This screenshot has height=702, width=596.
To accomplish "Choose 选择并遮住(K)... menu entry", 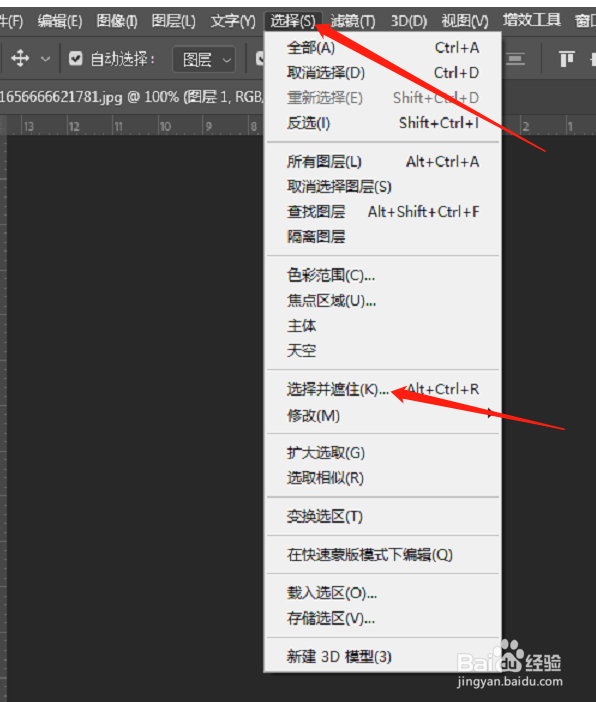I will point(383,389).
